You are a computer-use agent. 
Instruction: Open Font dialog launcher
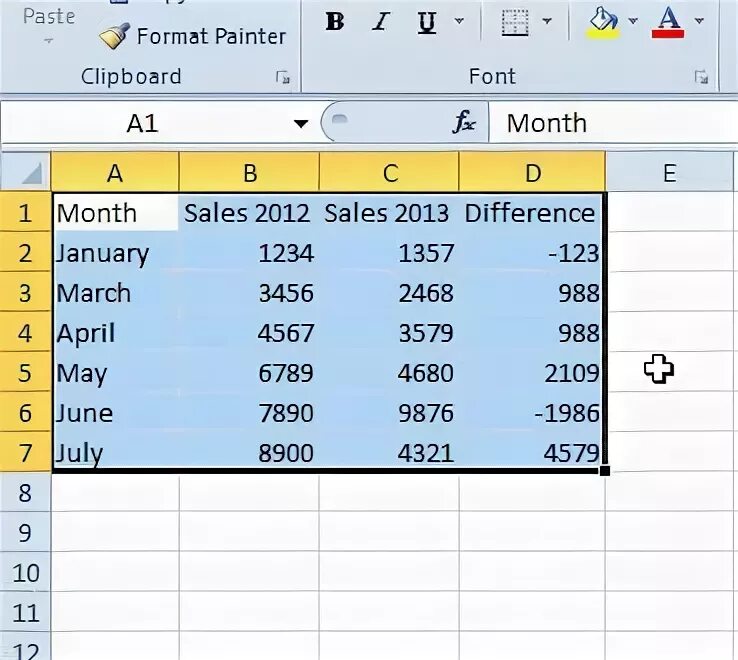pyautogui.click(x=701, y=77)
